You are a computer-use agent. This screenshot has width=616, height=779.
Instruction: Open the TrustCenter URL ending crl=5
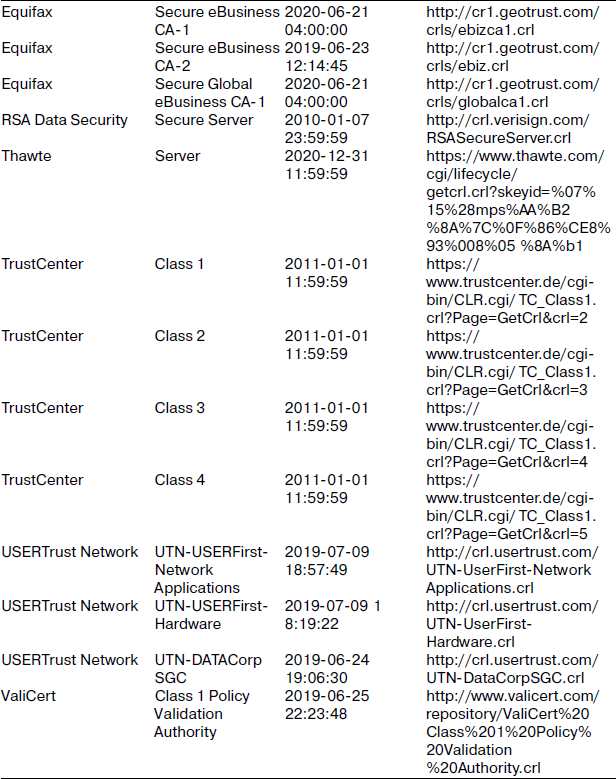511,507
